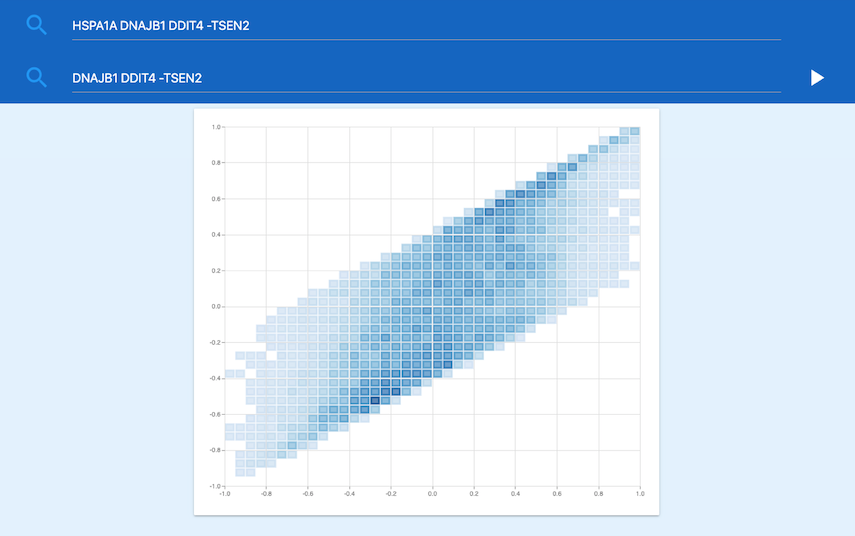Click x-axis label 0.6
The height and width of the screenshot is (536, 855).
[x=557, y=494]
